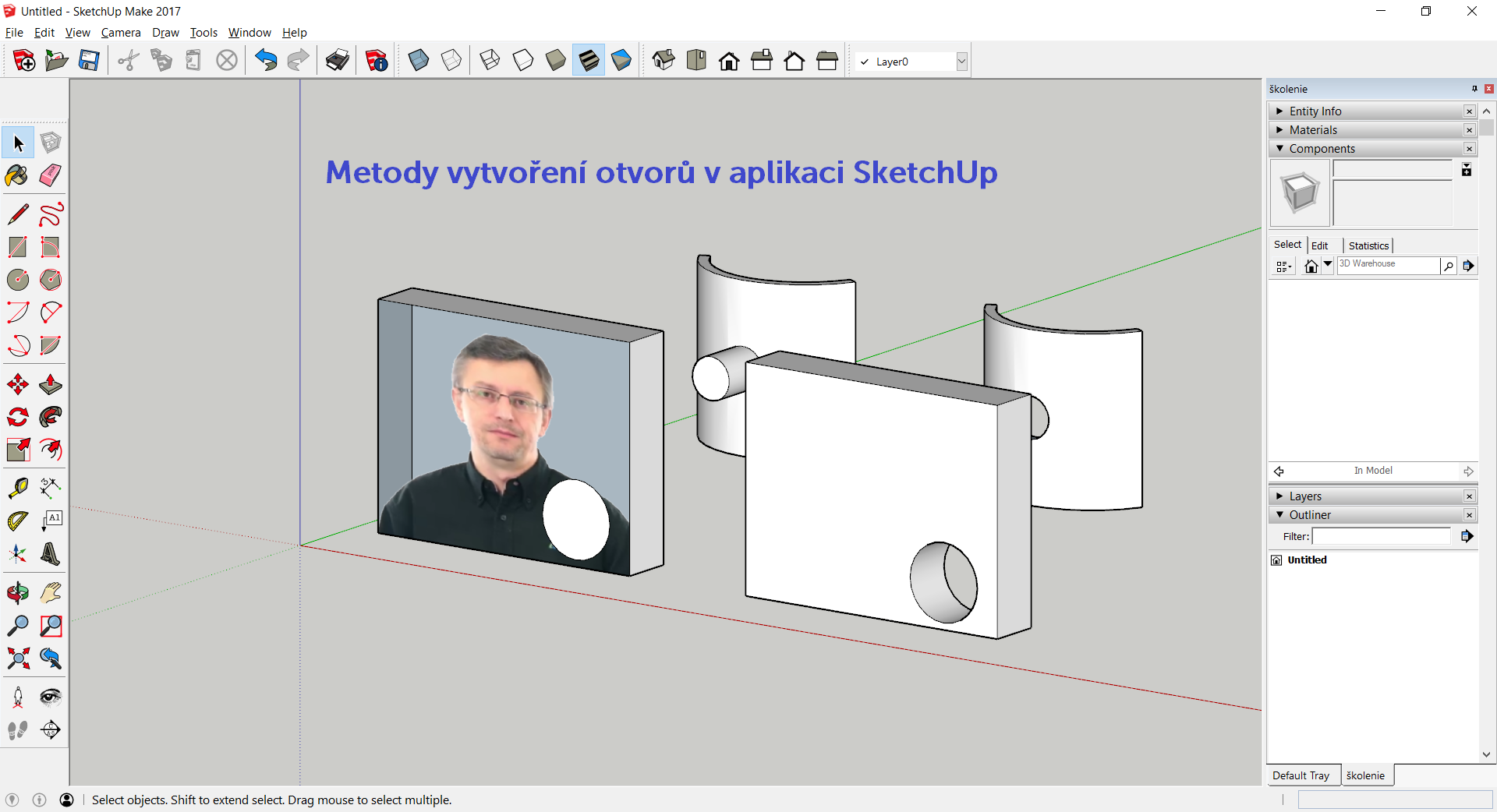The width and height of the screenshot is (1497, 812).
Task: Collapse the Outliner panel
Action: (1279, 515)
